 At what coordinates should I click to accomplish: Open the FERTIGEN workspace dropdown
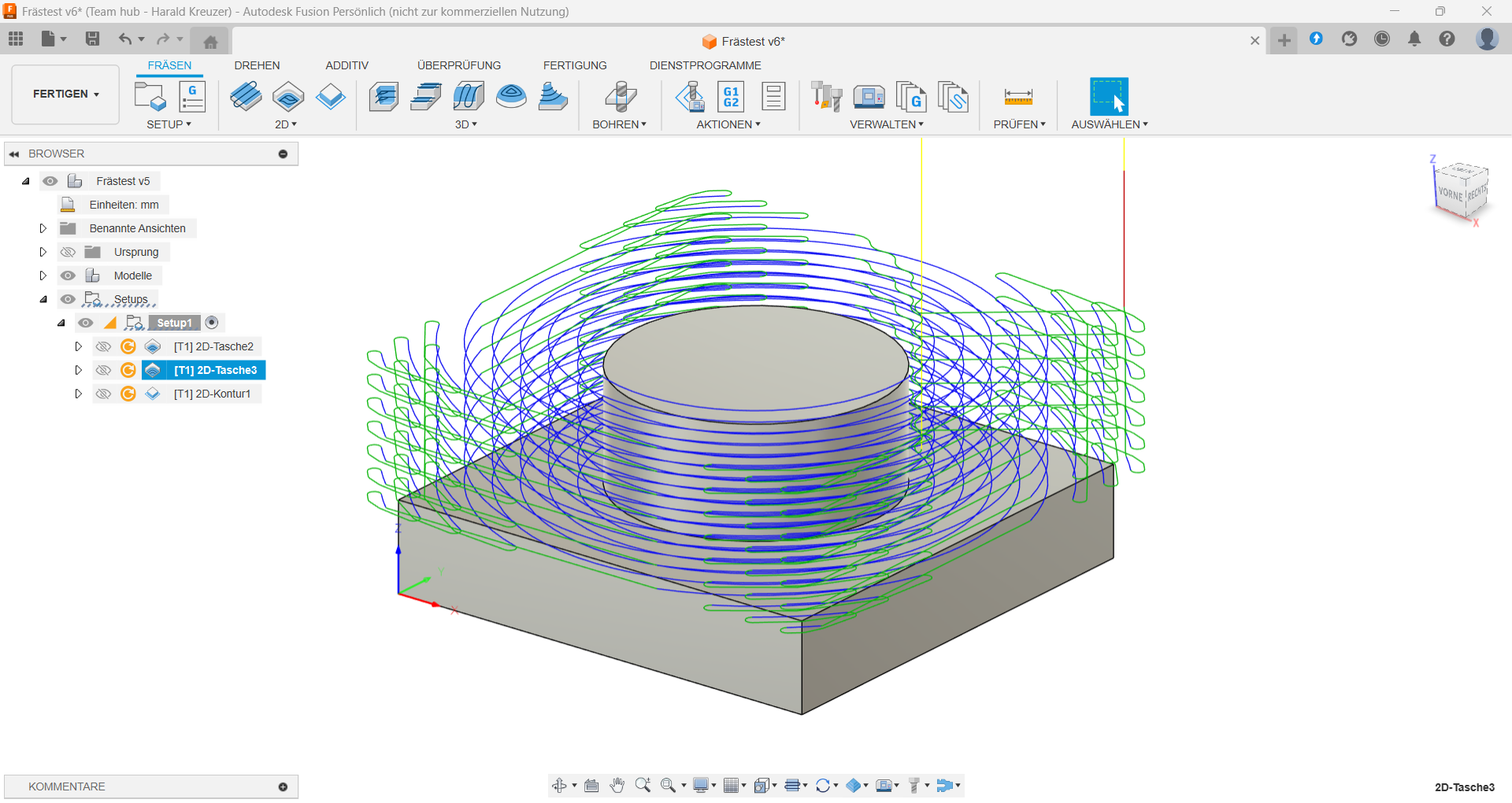click(65, 94)
